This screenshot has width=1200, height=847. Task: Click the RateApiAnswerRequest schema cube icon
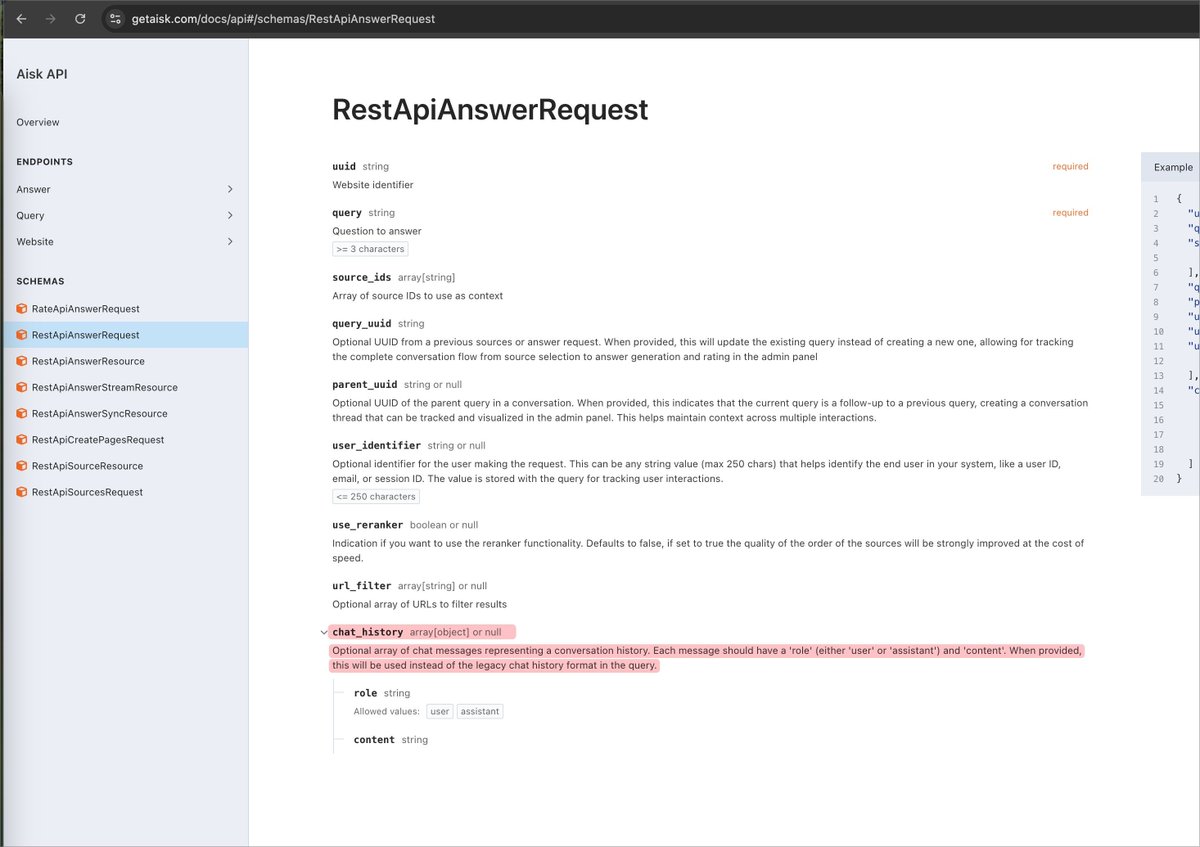pyautogui.click(x=22, y=309)
